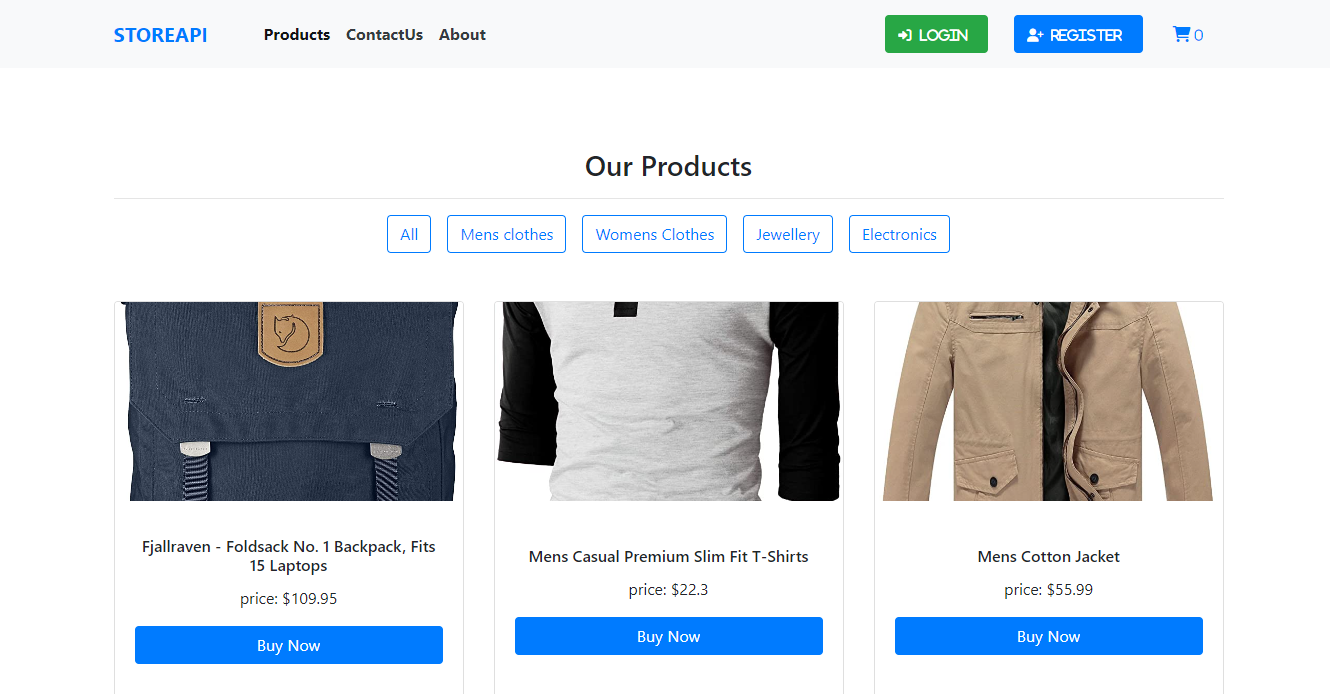Open the ContactUs page
Image resolution: width=1330 pixels, height=694 pixels.
pos(384,34)
